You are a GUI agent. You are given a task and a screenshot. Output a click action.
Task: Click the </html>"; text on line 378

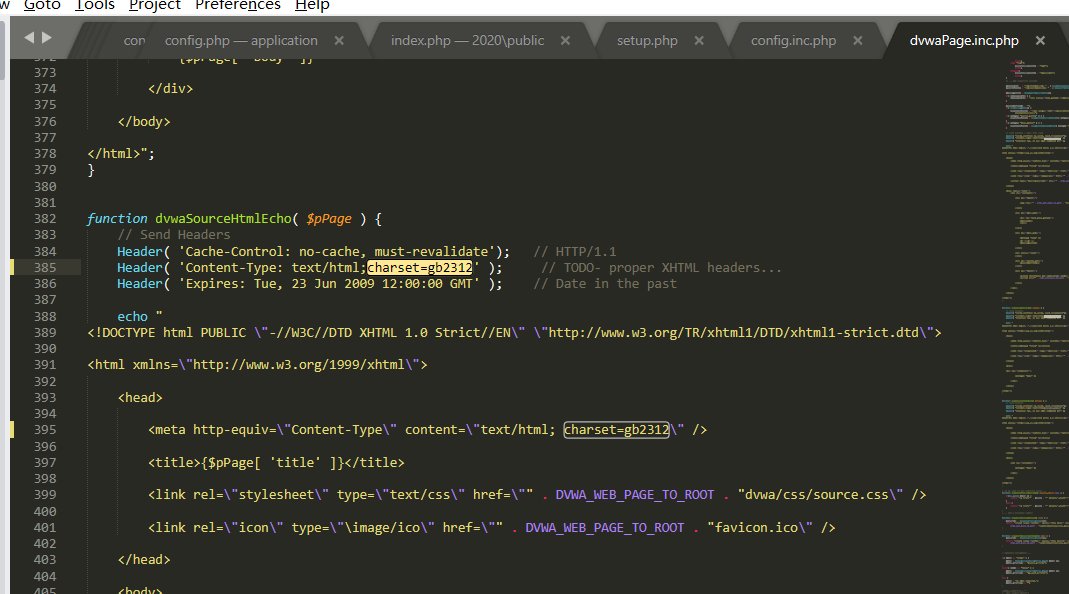point(121,154)
